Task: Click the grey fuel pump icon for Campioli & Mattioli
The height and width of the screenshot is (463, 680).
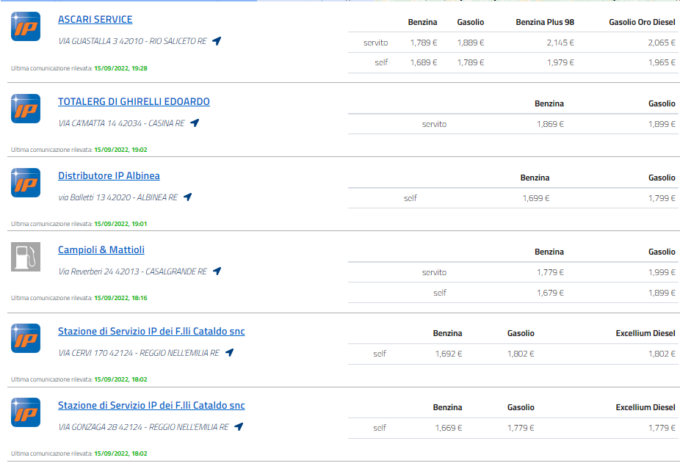Action: click(26, 257)
